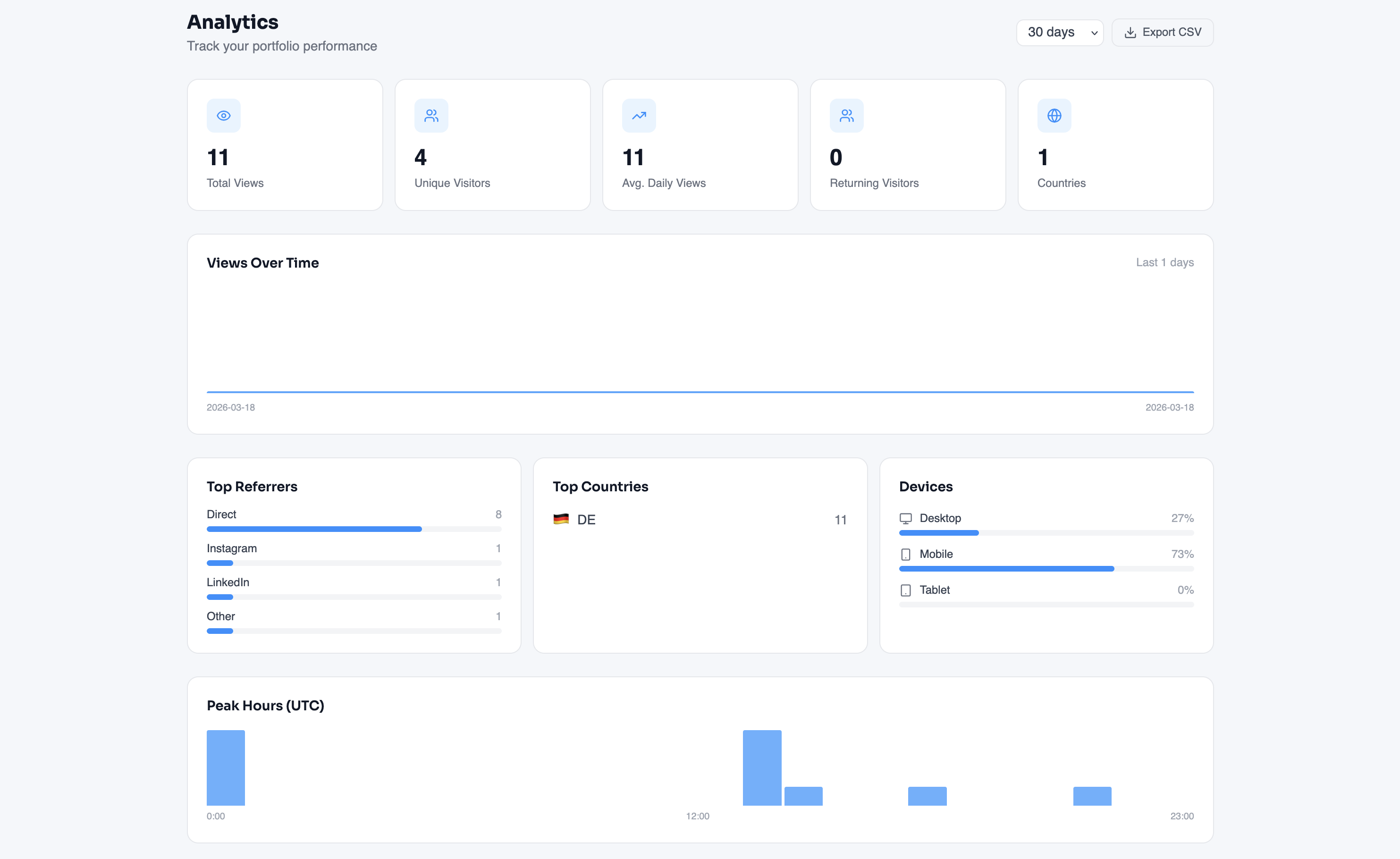Click the DE country row label
Viewport: 1400px width, 859px height.
point(586,519)
